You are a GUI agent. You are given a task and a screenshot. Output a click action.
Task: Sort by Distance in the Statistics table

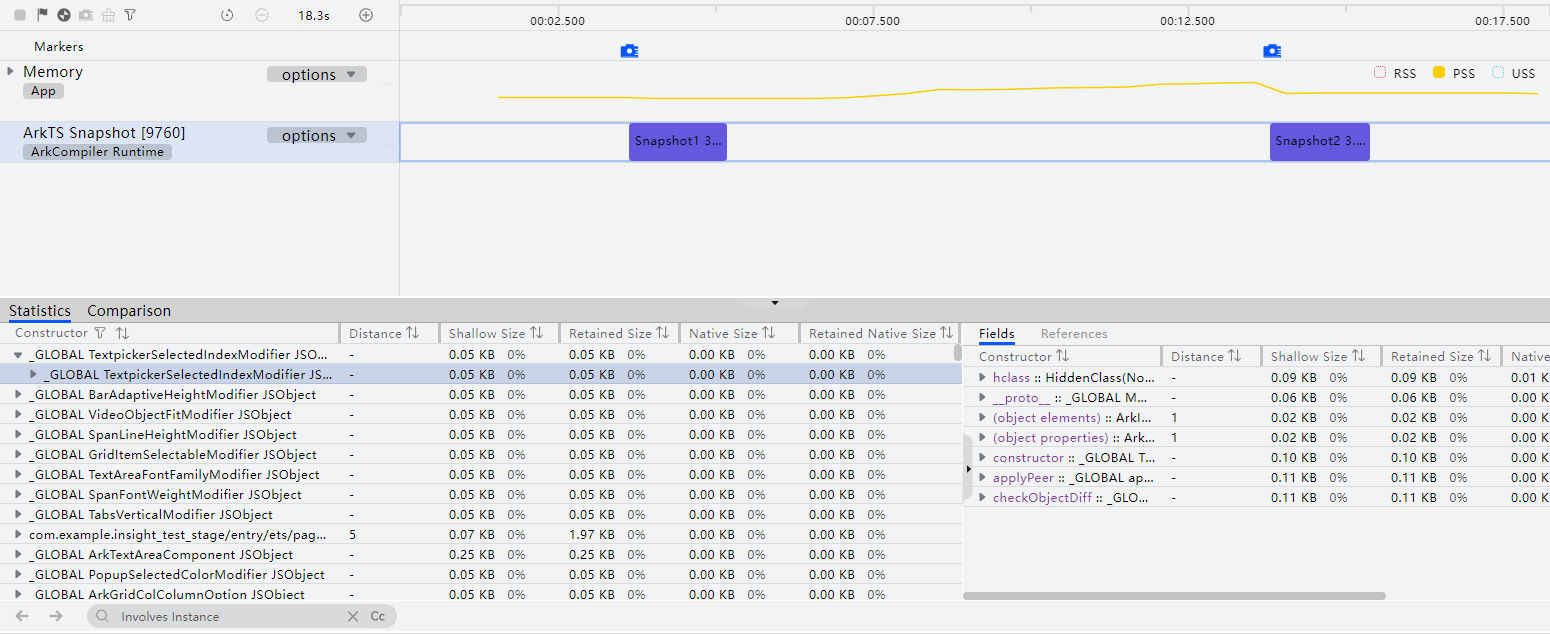coord(413,333)
